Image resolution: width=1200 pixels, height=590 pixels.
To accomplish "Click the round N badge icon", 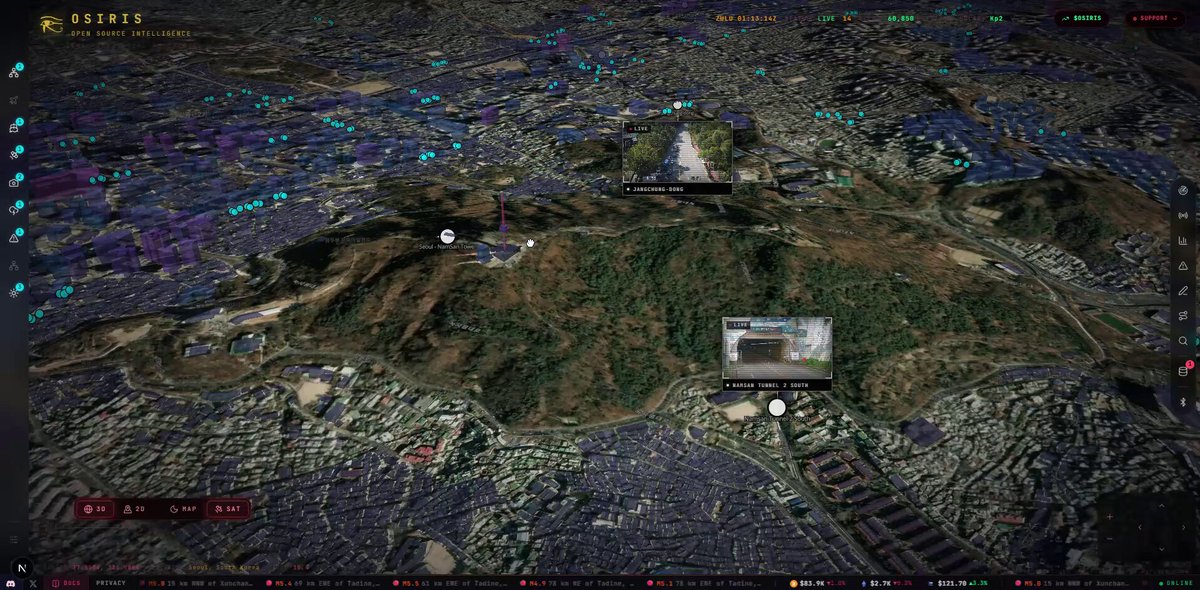I will (x=22, y=568).
